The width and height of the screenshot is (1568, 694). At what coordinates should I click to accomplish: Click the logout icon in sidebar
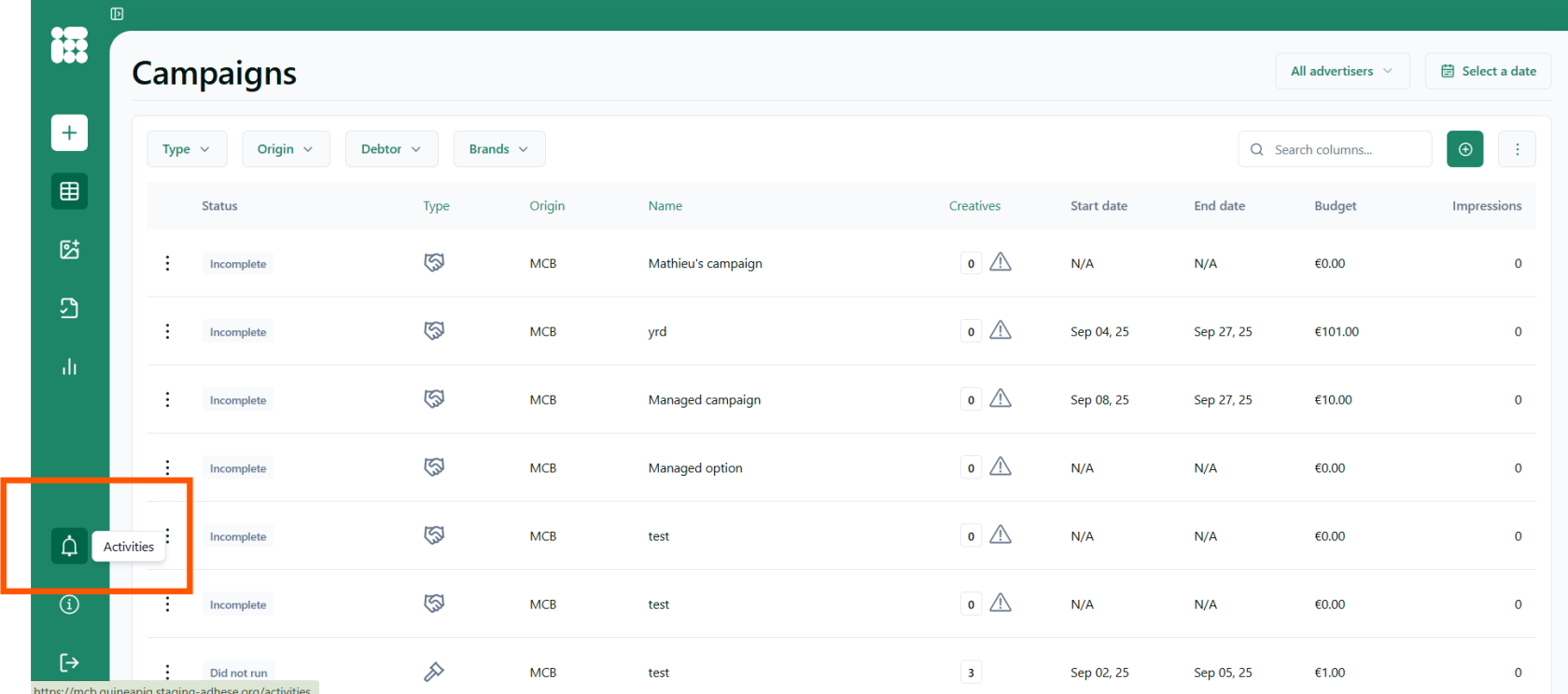69,662
